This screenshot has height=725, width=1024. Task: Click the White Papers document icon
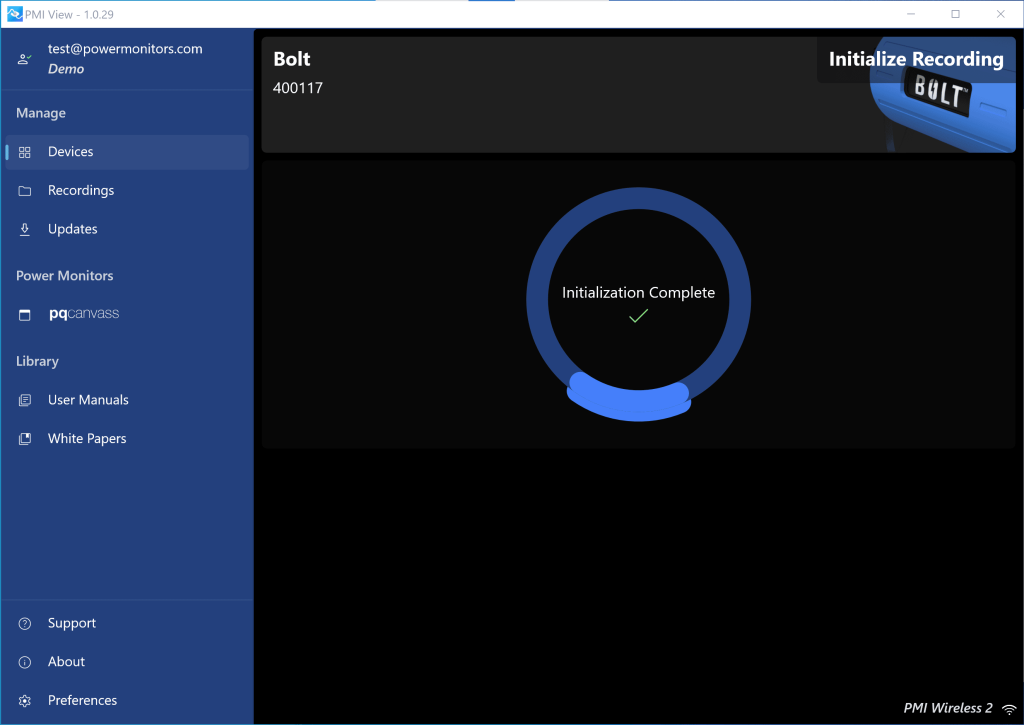(24, 438)
